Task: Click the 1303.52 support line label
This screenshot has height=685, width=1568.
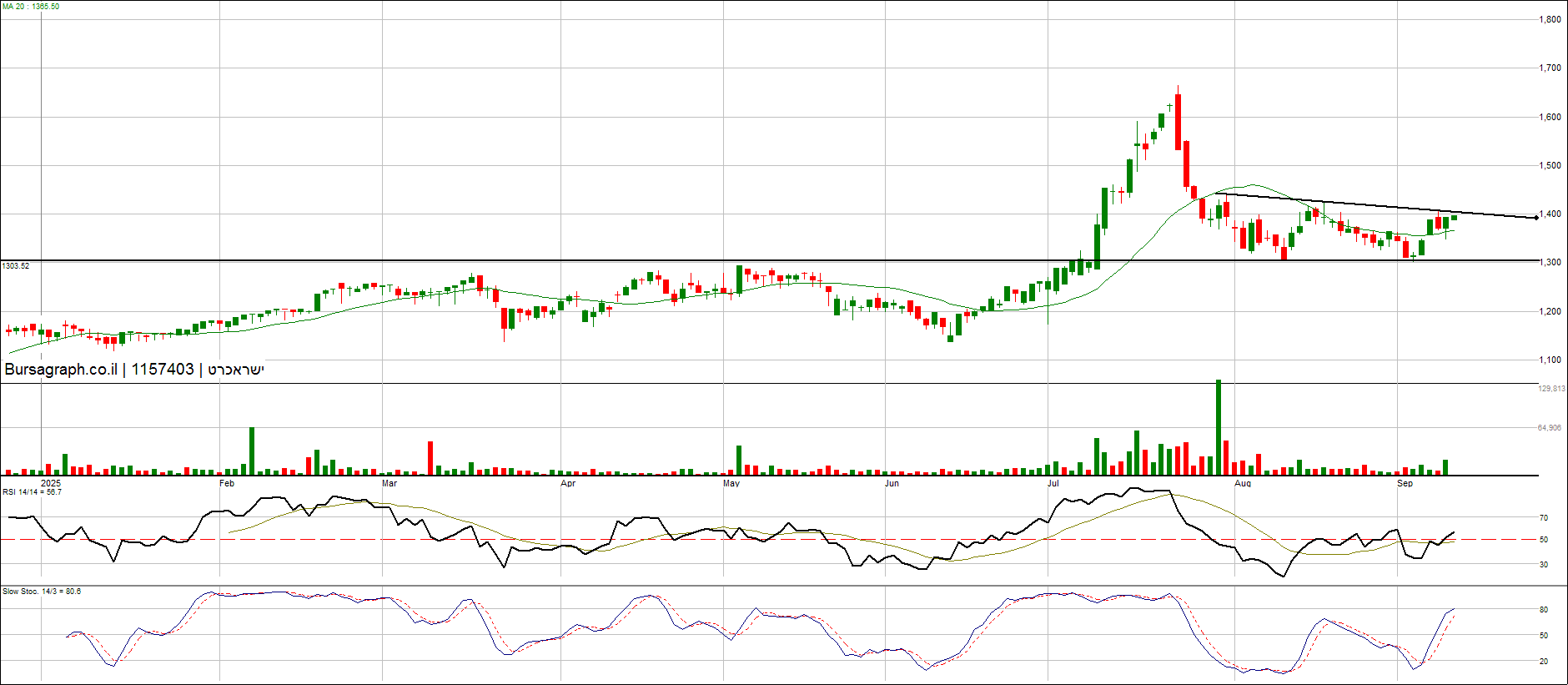Action: point(16,266)
